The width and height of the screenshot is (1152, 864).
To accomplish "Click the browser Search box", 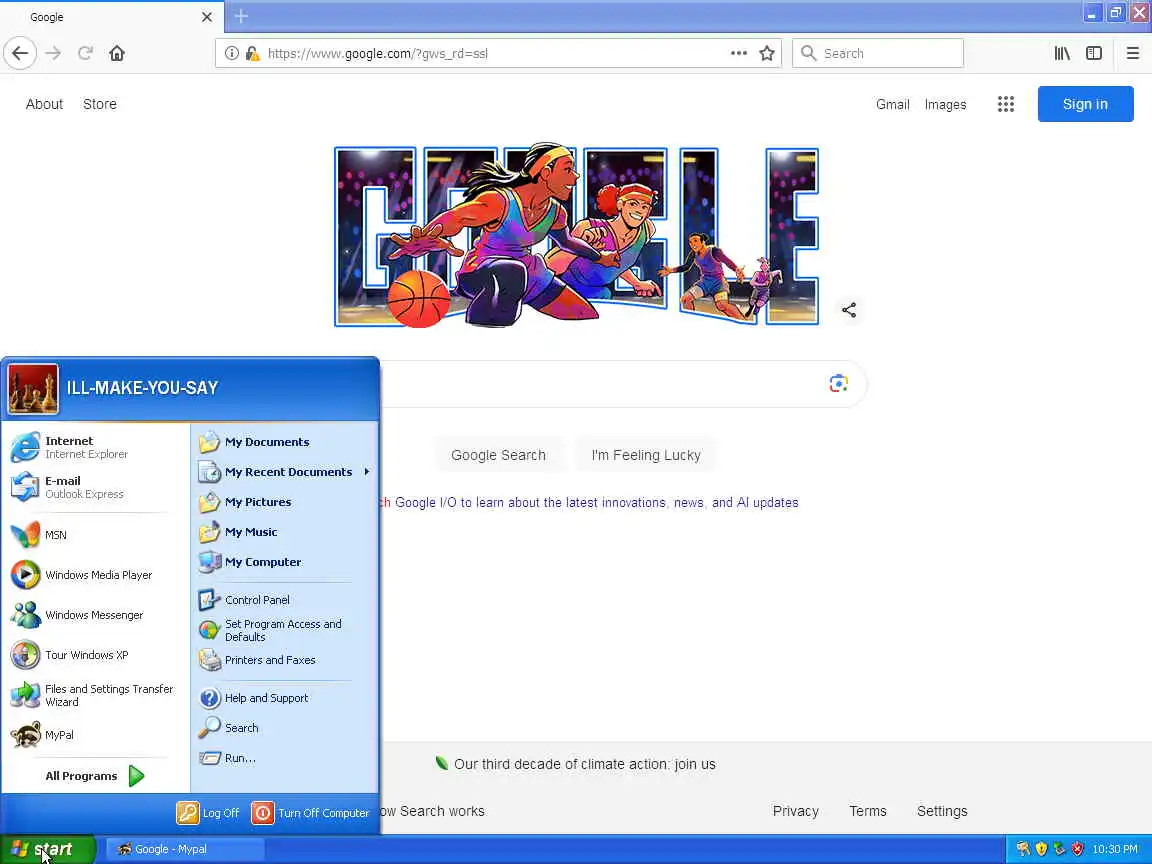I will point(878,53).
